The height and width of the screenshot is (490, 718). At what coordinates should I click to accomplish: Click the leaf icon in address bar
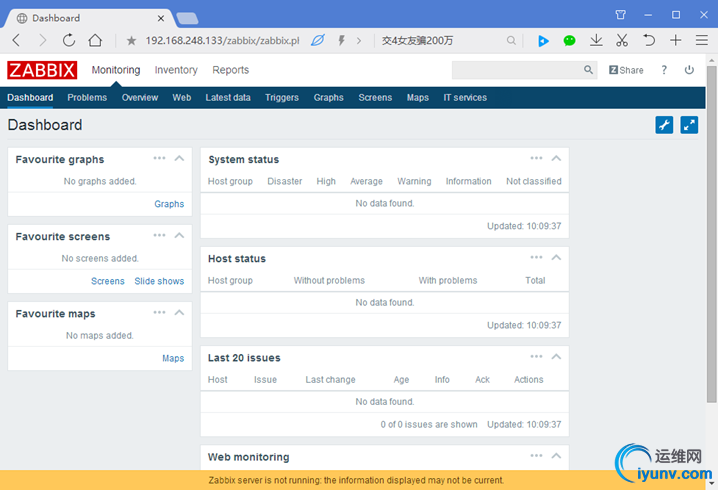[318, 40]
